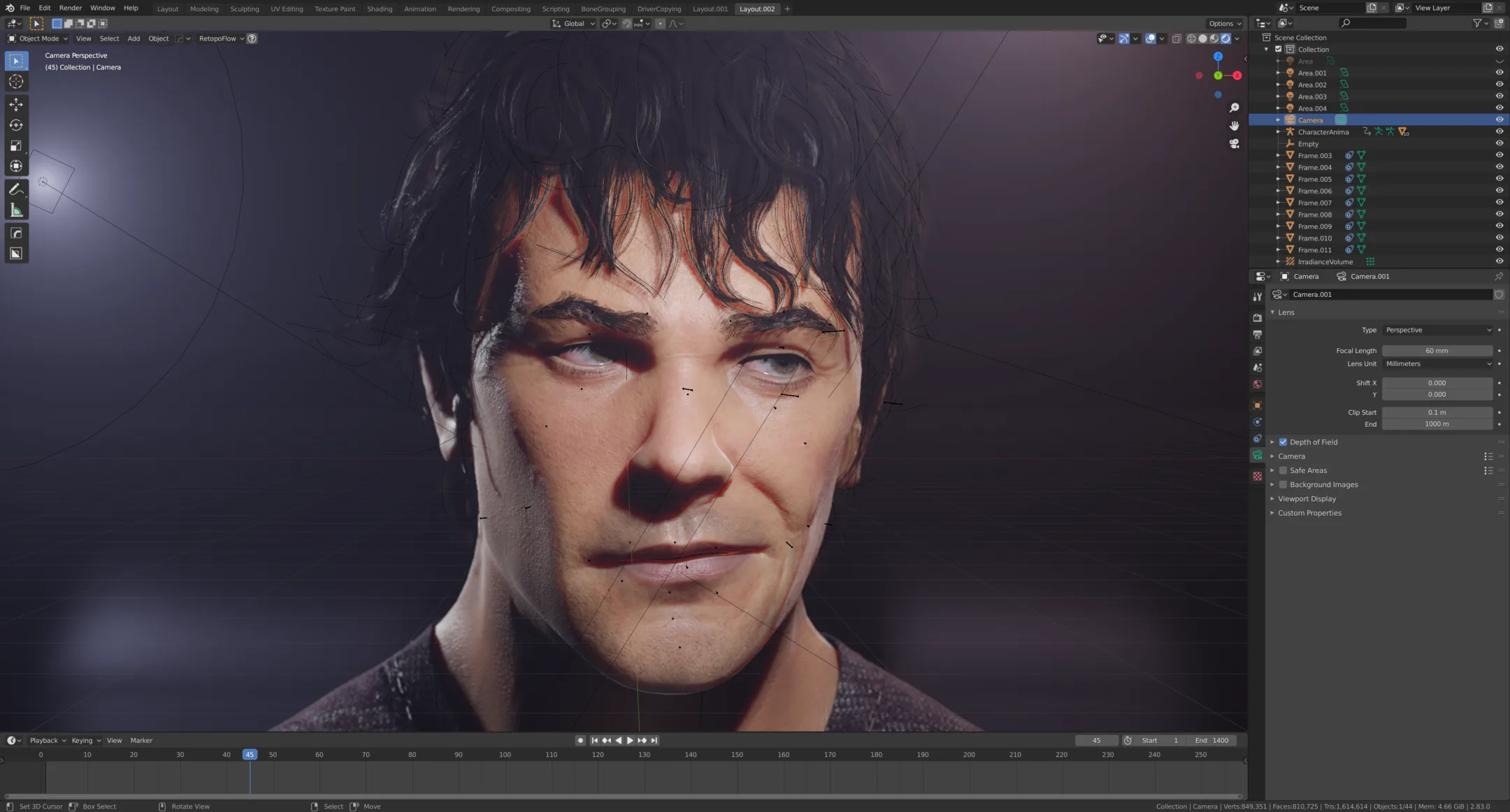Hide Frame.005 with its eye icon
Viewport: 1510px width, 812px height.
1499,179
